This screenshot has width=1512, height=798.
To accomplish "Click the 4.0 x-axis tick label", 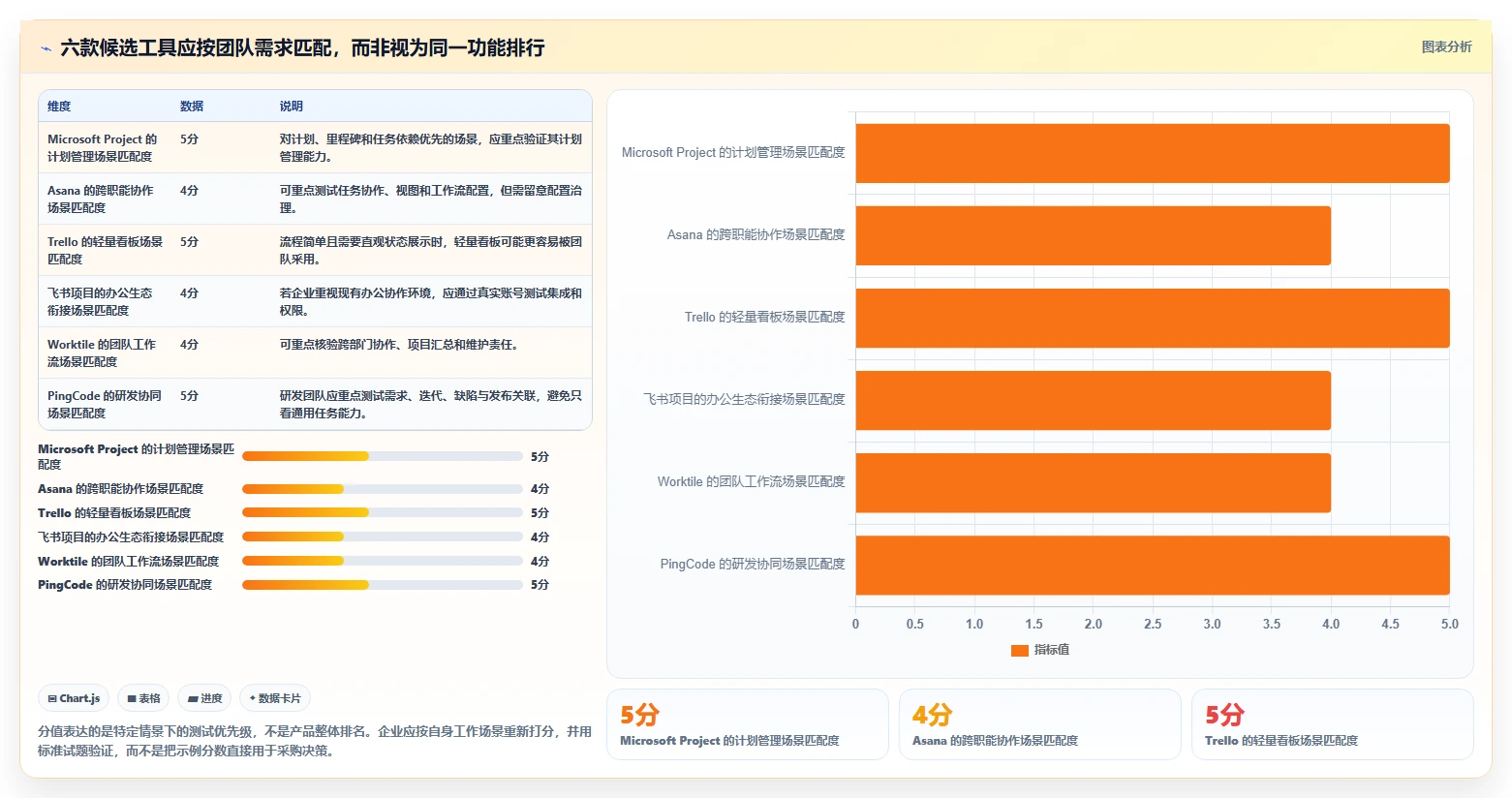I will (1331, 625).
